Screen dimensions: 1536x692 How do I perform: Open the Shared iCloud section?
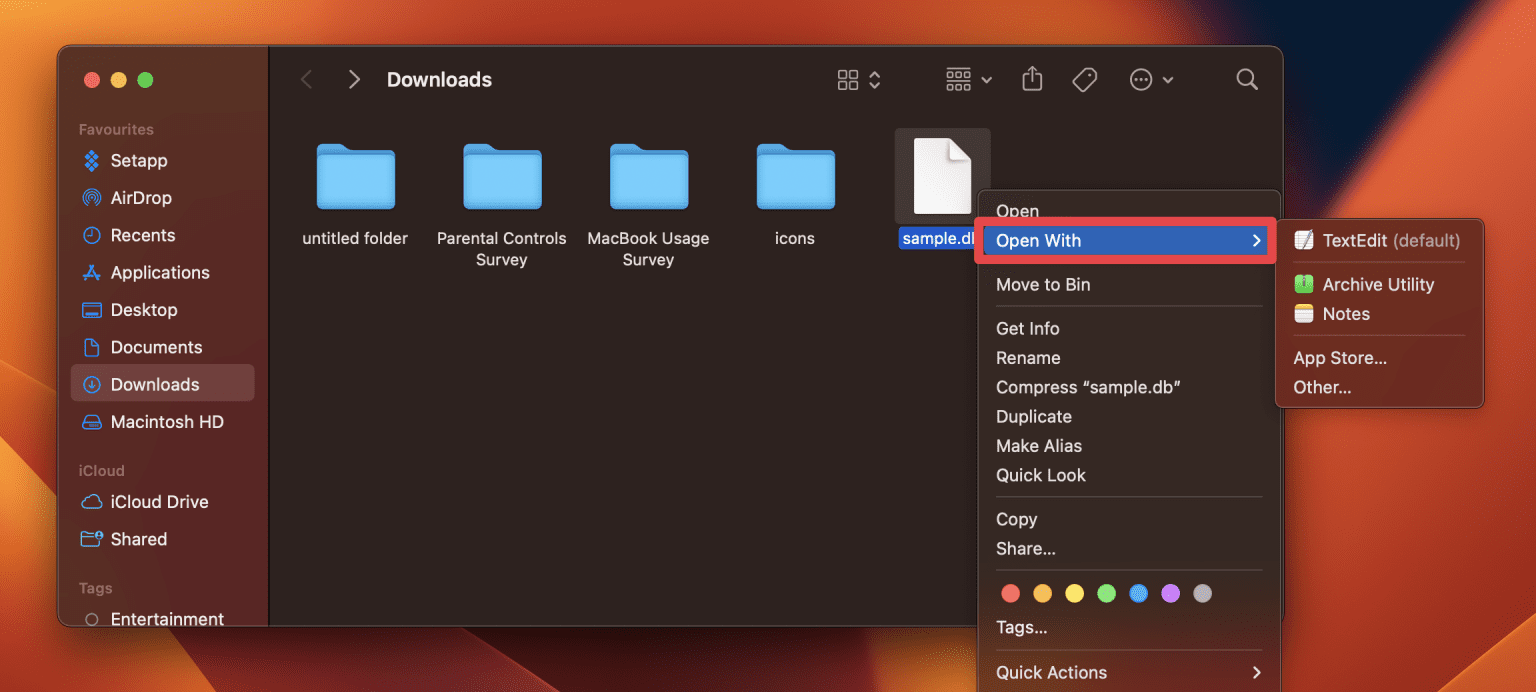tap(135, 539)
